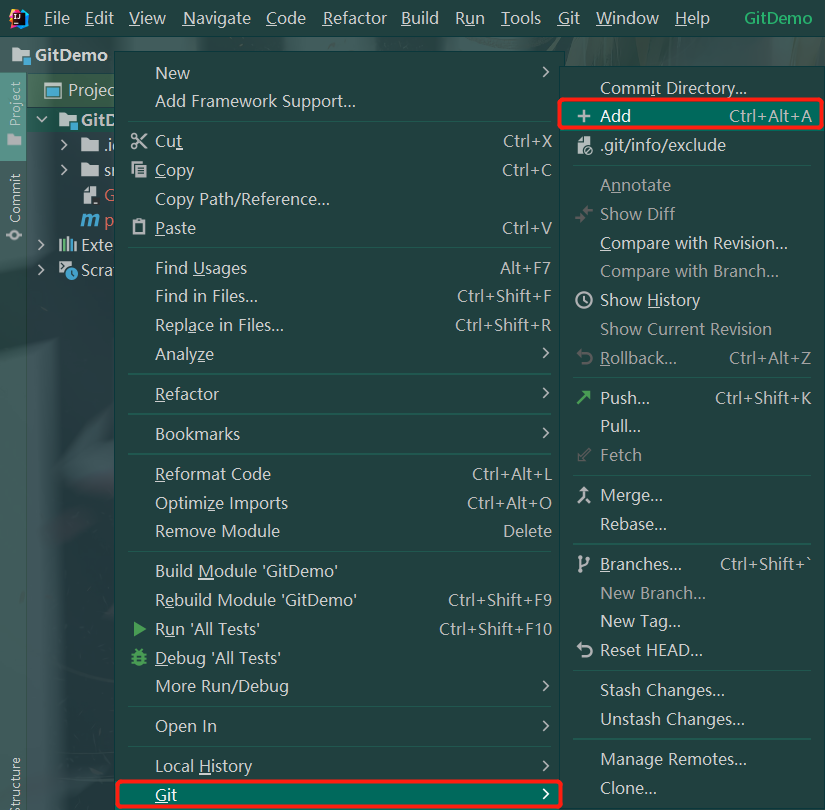Select Add Framework Support...

pos(339,101)
